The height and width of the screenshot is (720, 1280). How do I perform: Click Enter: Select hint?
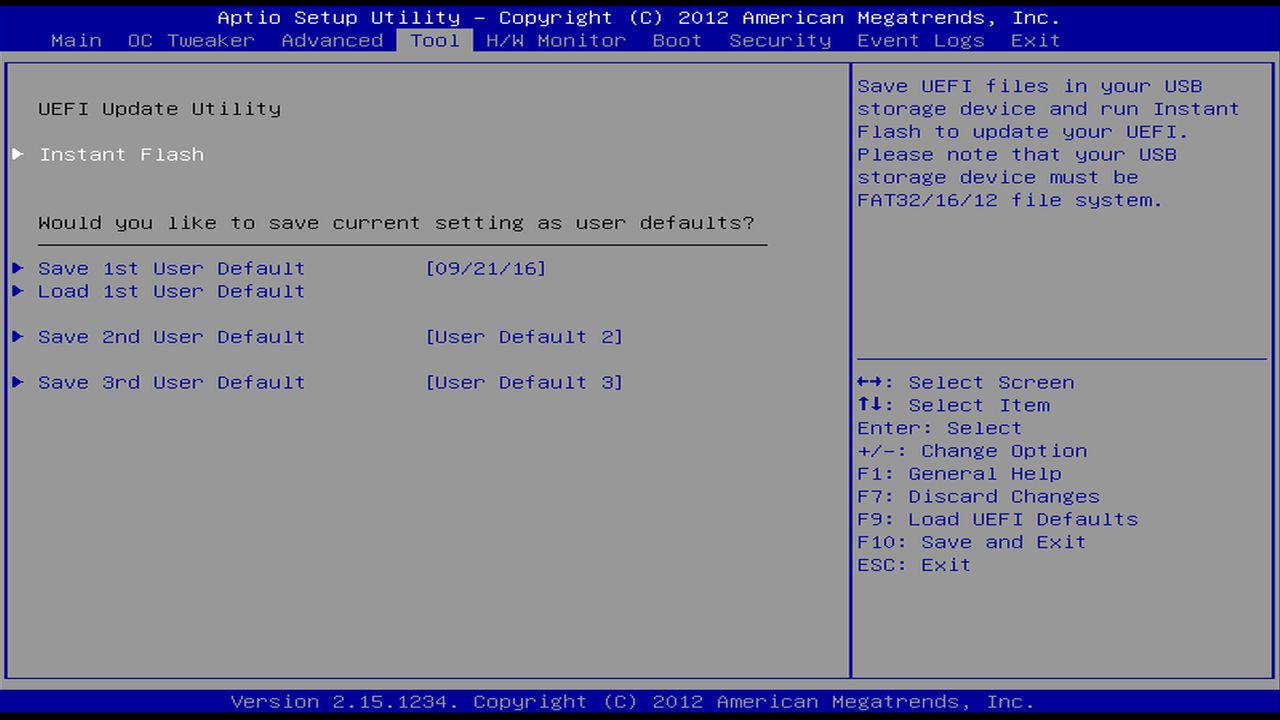pyautogui.click(x=939, y=428)
